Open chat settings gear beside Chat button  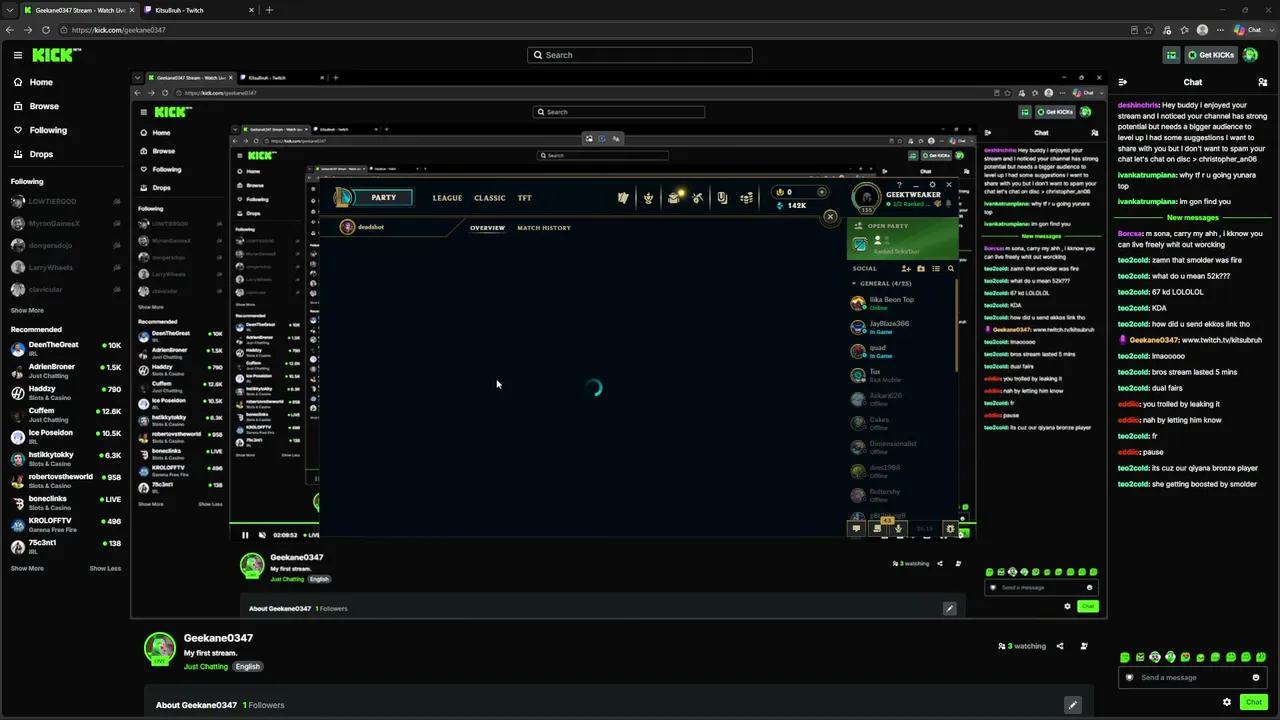click(1227, 702)
